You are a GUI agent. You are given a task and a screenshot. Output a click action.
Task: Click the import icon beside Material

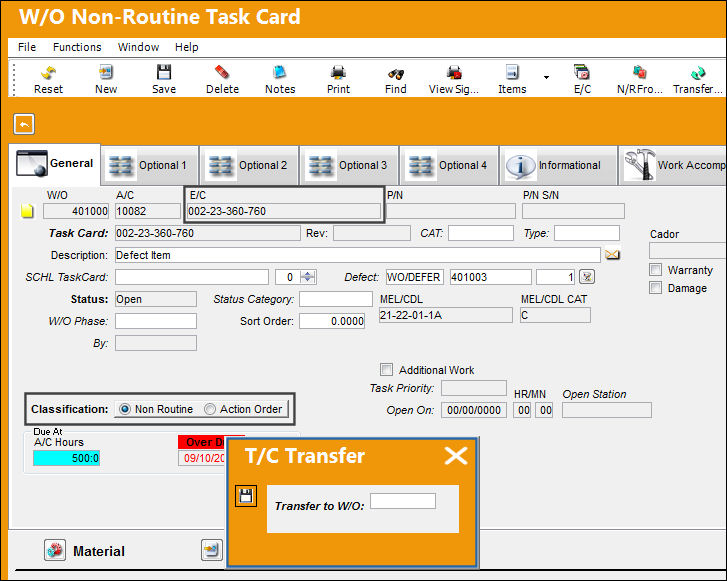(211, 550)
